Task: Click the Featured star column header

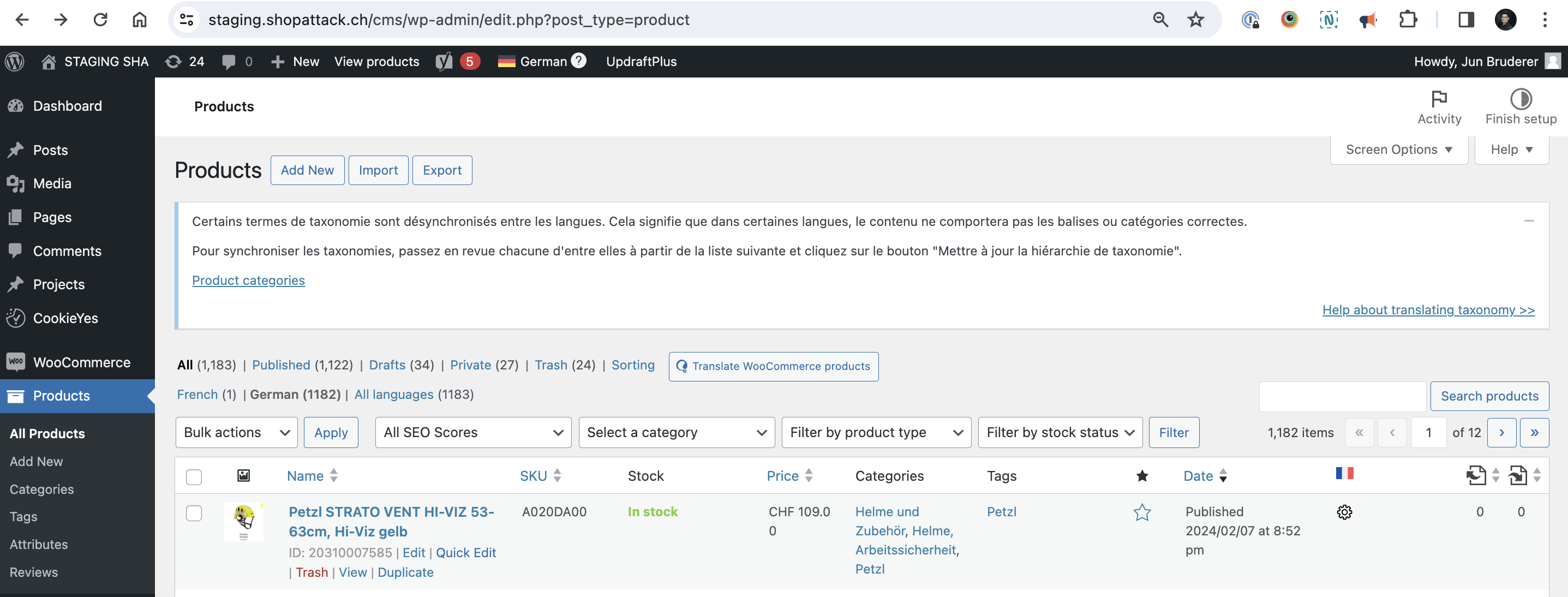Action: click(1142, 476)
